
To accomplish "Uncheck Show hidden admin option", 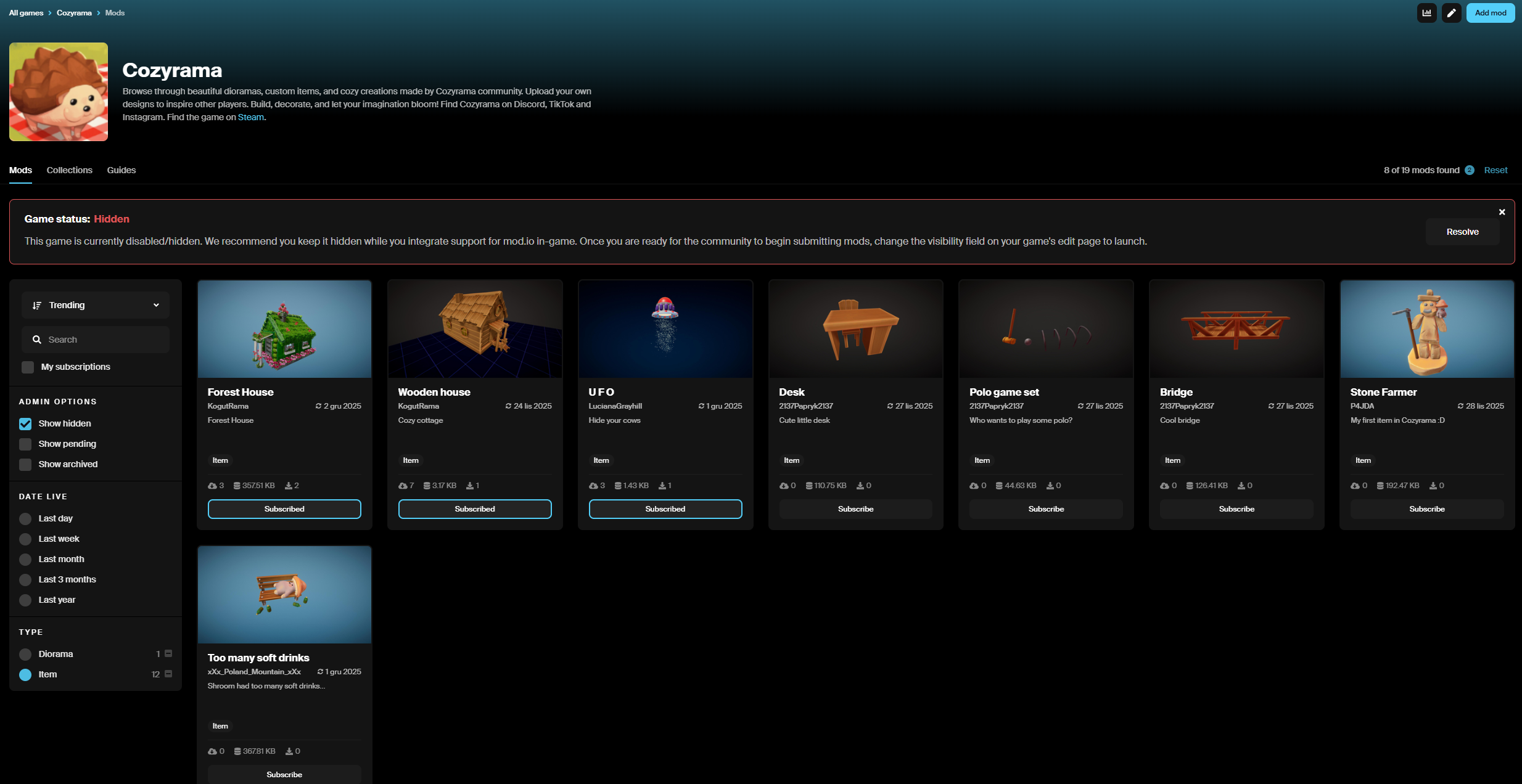I will [25, 424].
